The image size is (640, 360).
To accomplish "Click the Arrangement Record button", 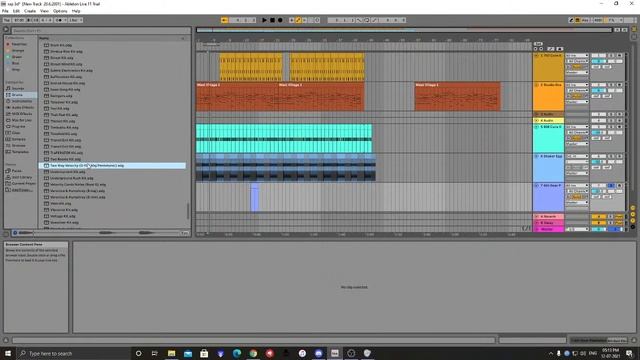I will [x=280, y=20].
